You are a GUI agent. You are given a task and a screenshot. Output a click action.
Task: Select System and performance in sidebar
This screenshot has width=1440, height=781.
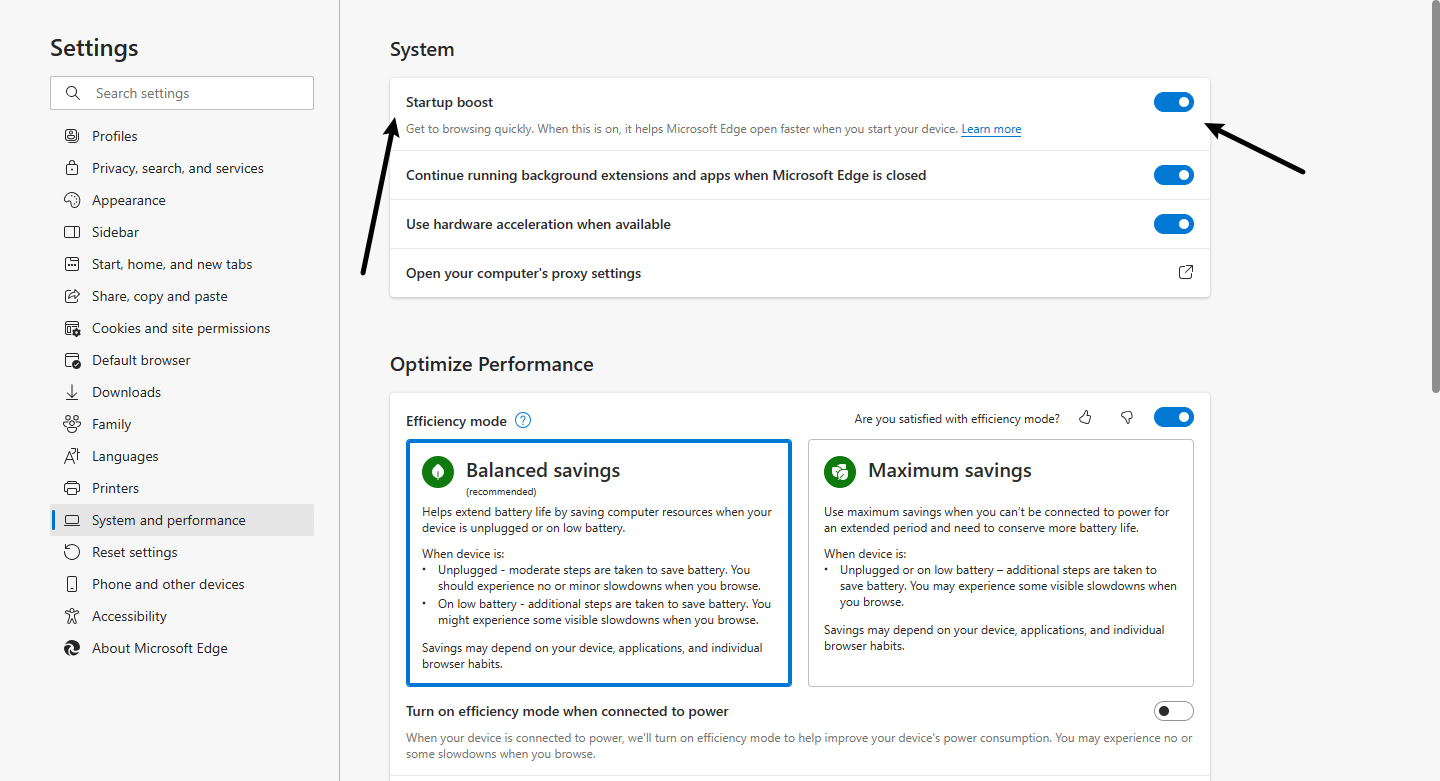(182, 520)
